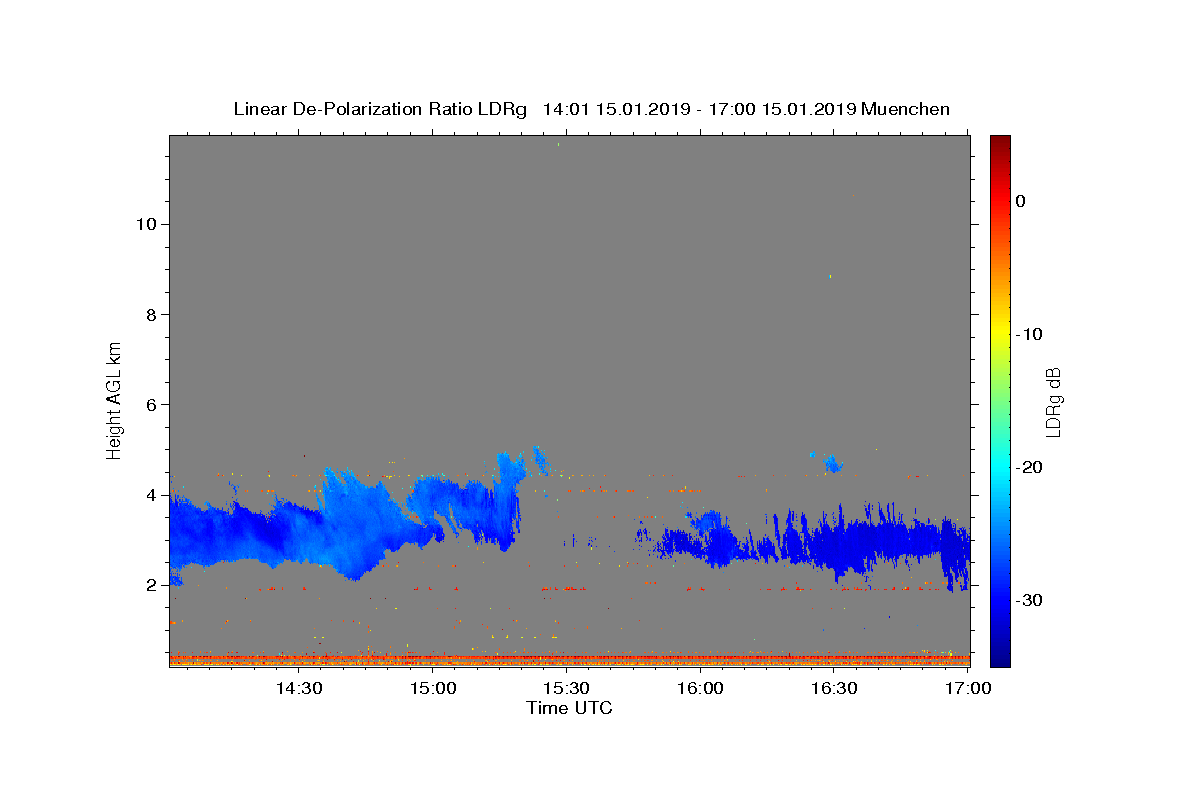This screenshot has height=800, width=1200.
Task: Select the 'Muenchen' location text in title
Action: click(905, 109)
